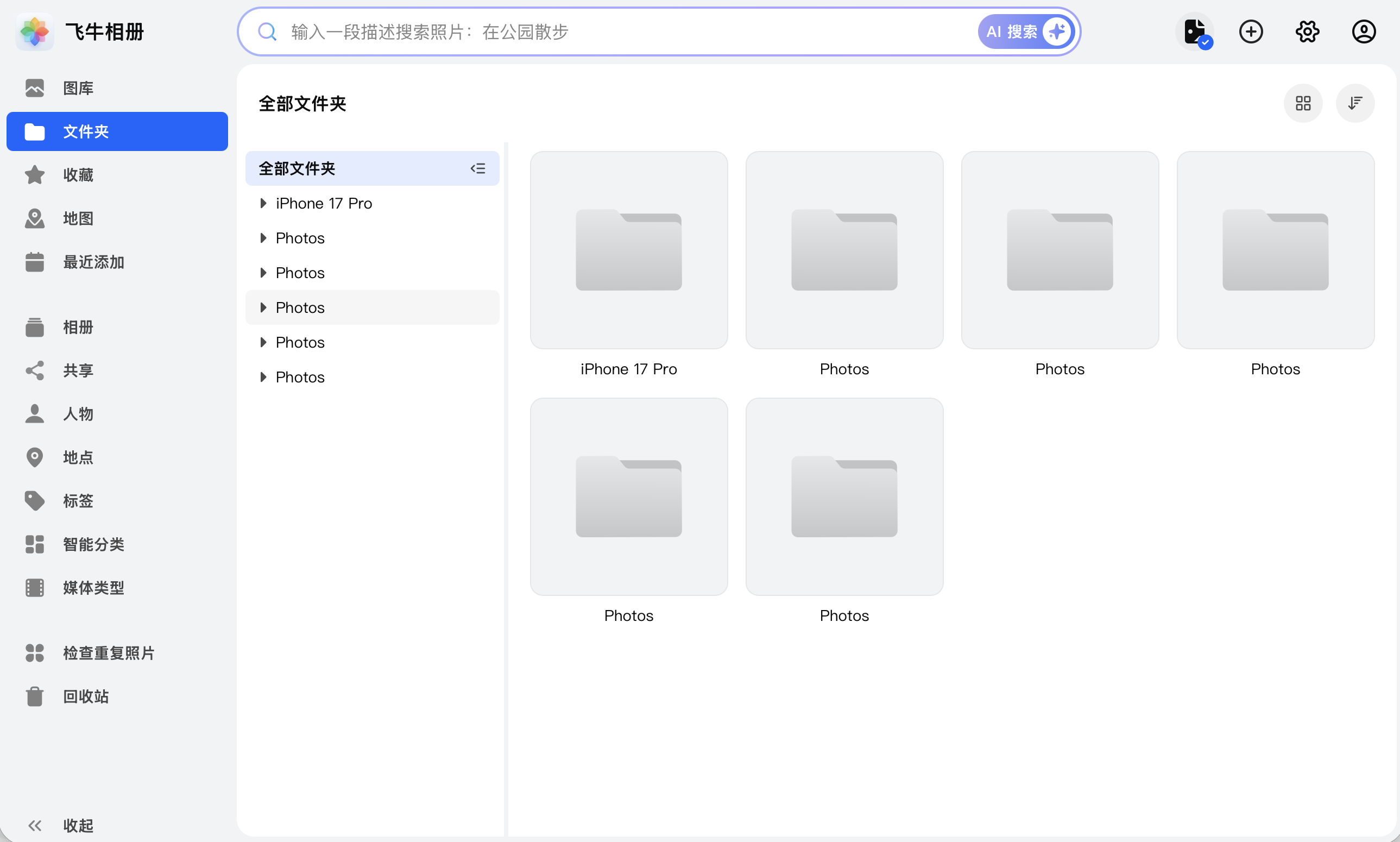Viewport: 1400px width, 842px height.
Task: Select 全部文件夹 root tree item
Action: [297, 168]
